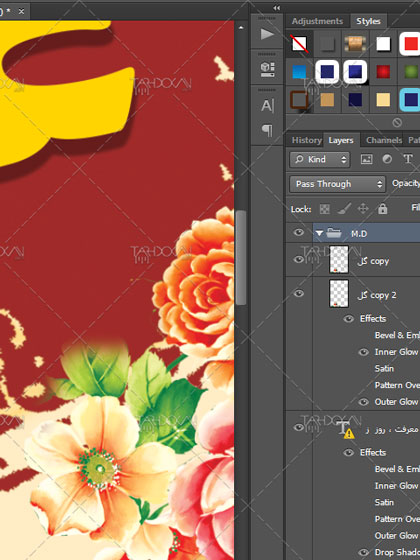Open the Pass Through blend mode dropdown
The image size is (420, 560).
(338, 184)
